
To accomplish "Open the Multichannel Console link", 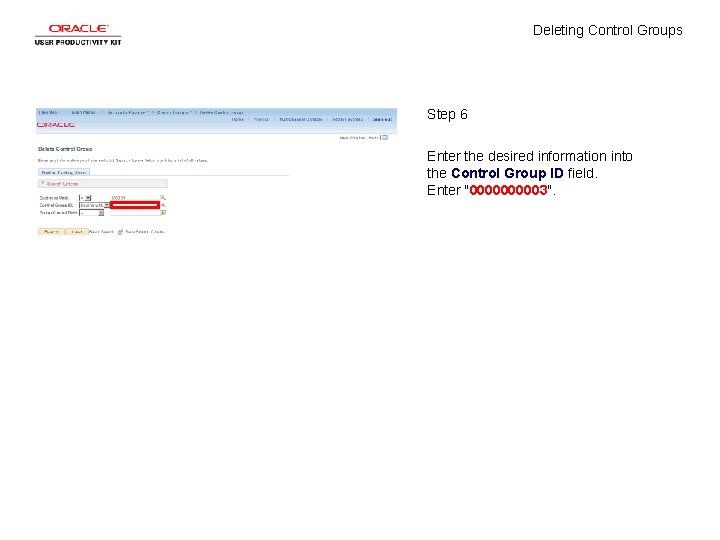I will pos(301,119).
